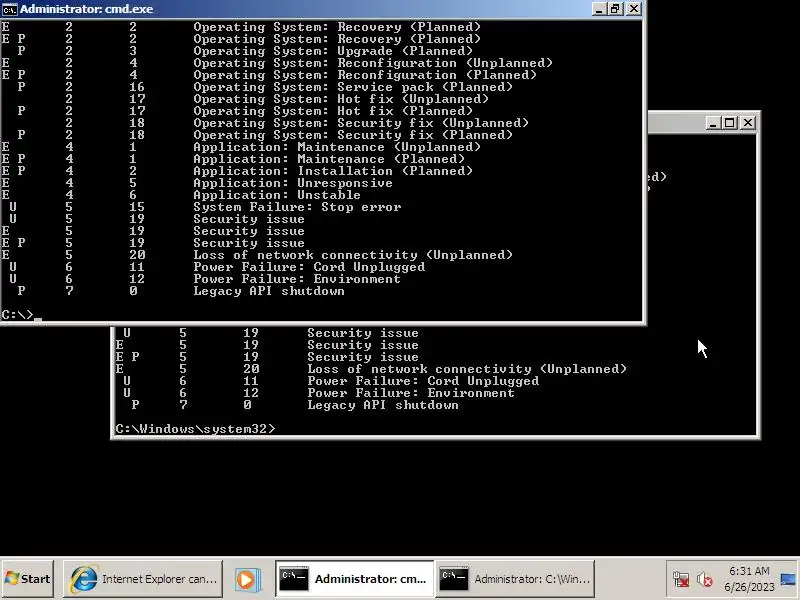Click 'Power Failure: Environment' in front window
This screenshot has height=600, width=800.
click(x=296, y=279)
